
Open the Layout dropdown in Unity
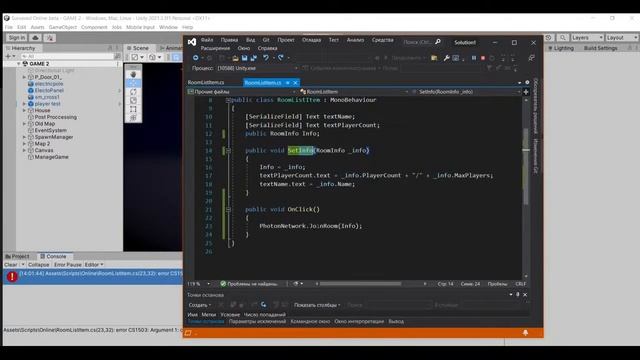[622, 38]
